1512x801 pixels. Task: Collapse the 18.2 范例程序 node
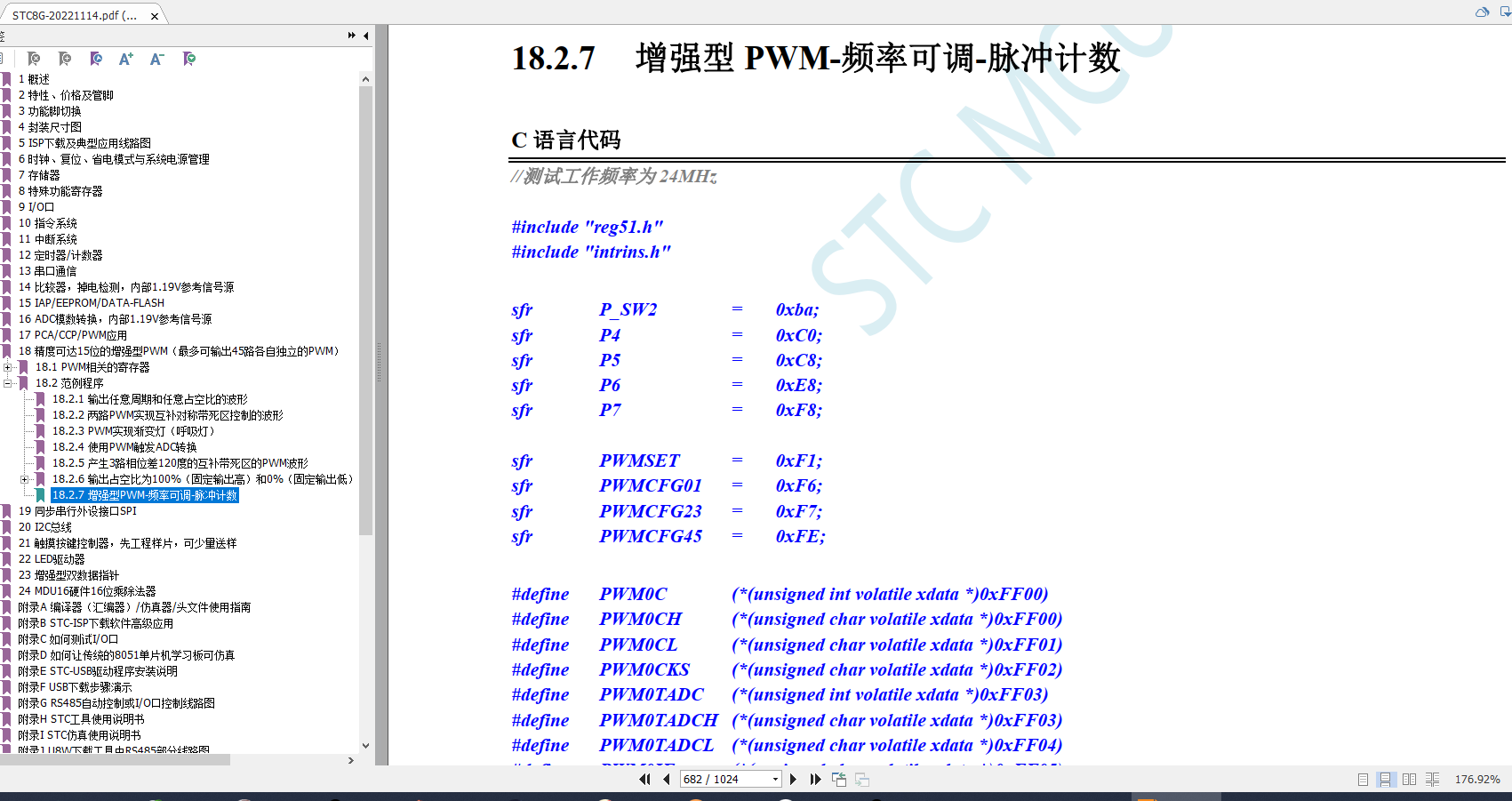[8, 383]
